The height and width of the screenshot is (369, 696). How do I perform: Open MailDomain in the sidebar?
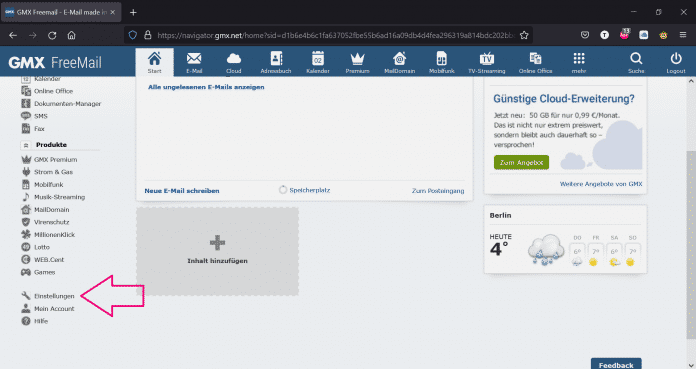[45, 210]
